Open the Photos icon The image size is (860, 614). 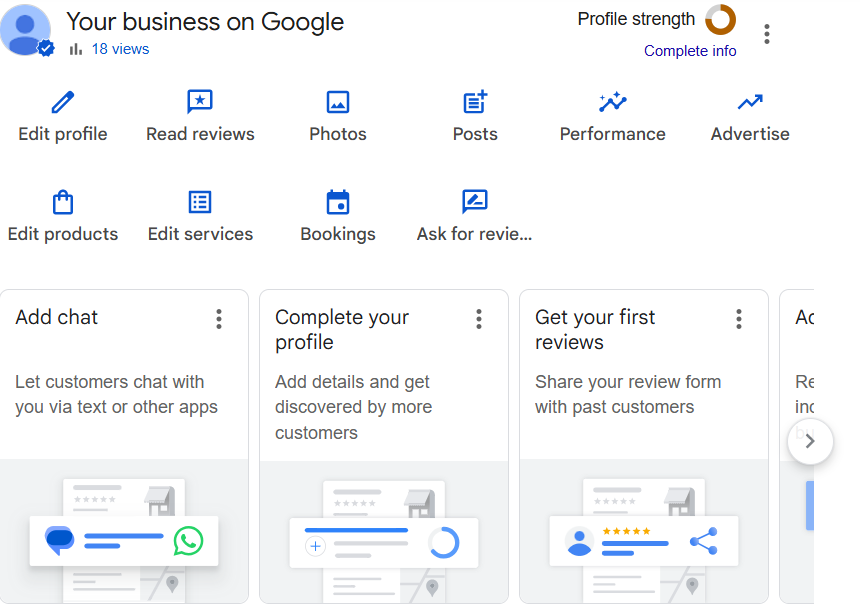click(338, 102)
